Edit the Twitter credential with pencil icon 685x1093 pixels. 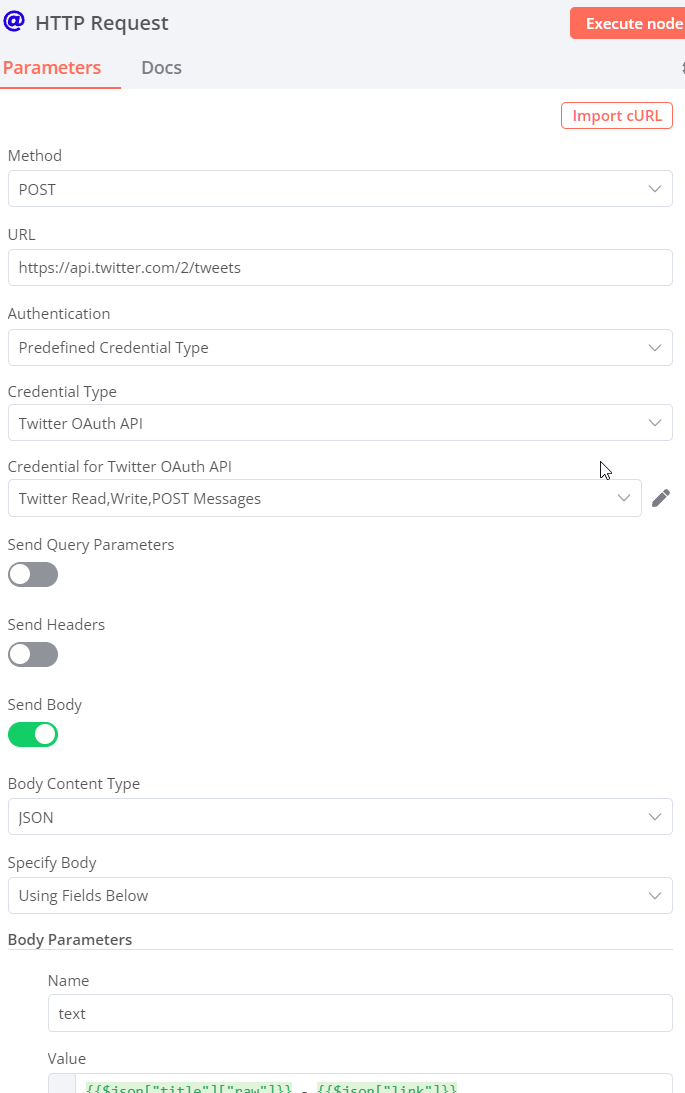661,498
